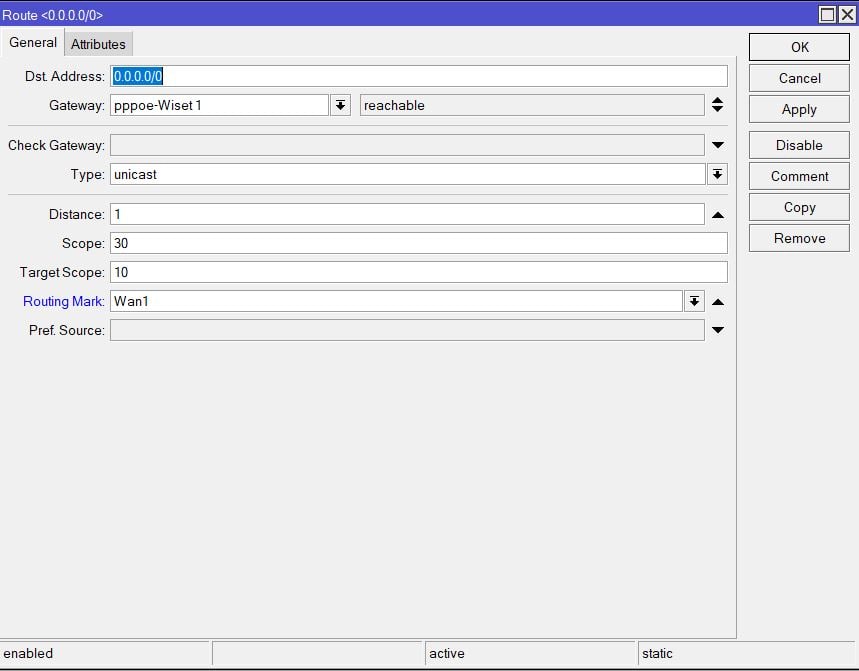
Task: Click the Type unicast field
Action: [x=408, y=174]
